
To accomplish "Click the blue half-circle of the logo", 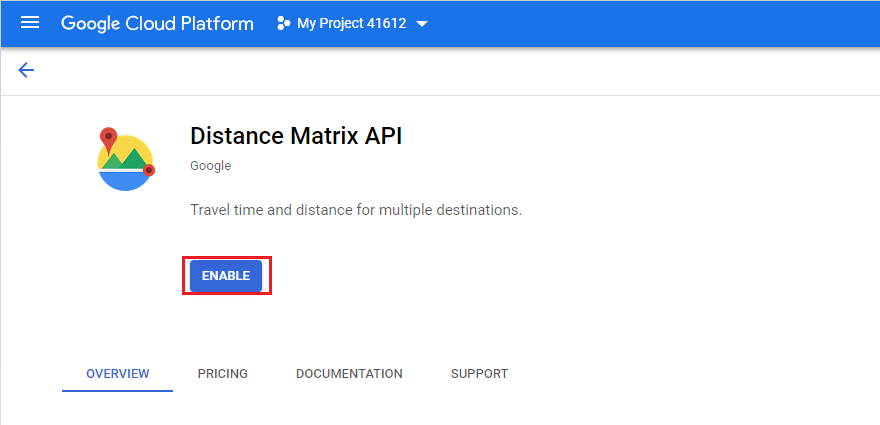I will pos(125,181).
